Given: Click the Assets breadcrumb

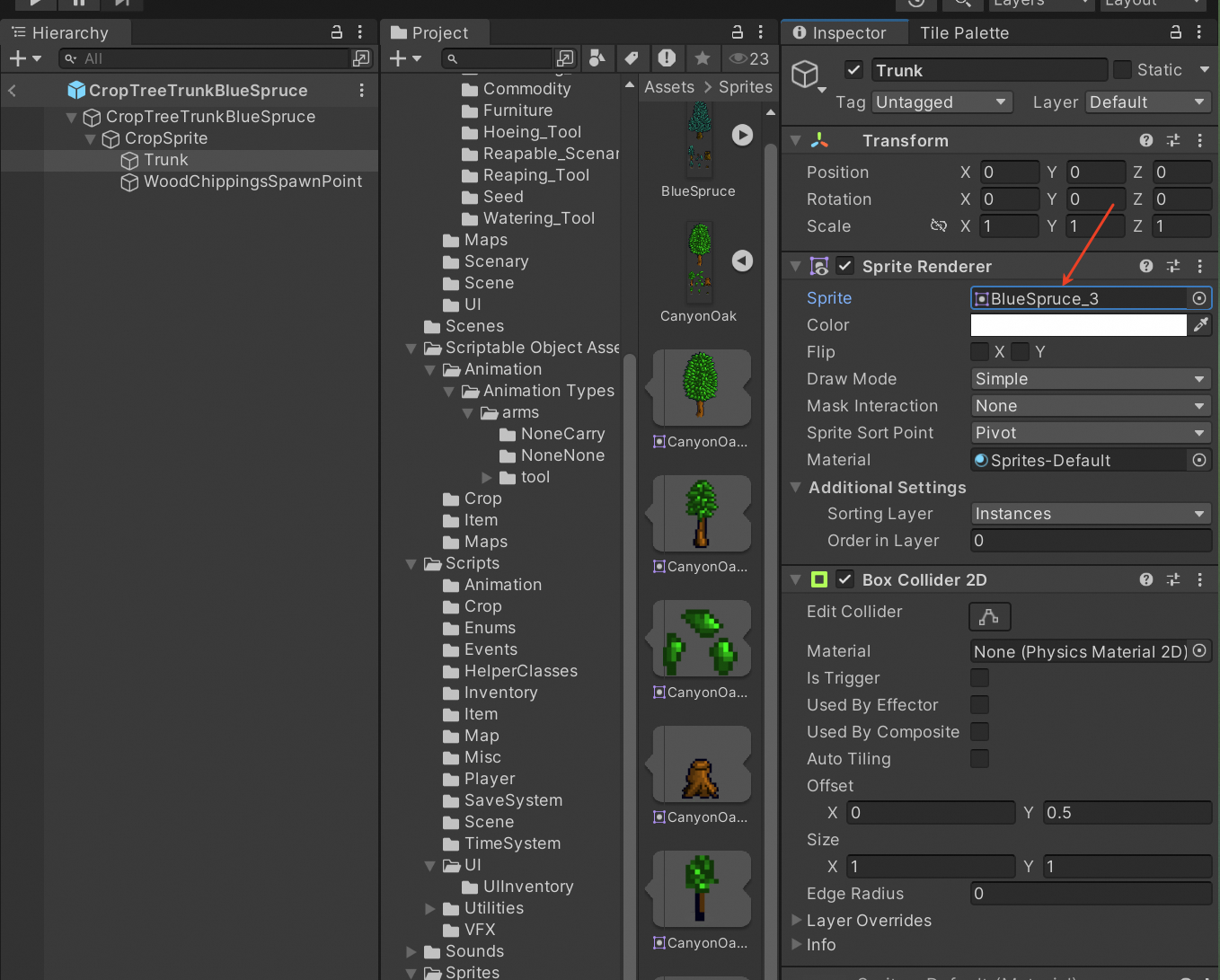Looking at the screenshot, I should tap(669, 87).
